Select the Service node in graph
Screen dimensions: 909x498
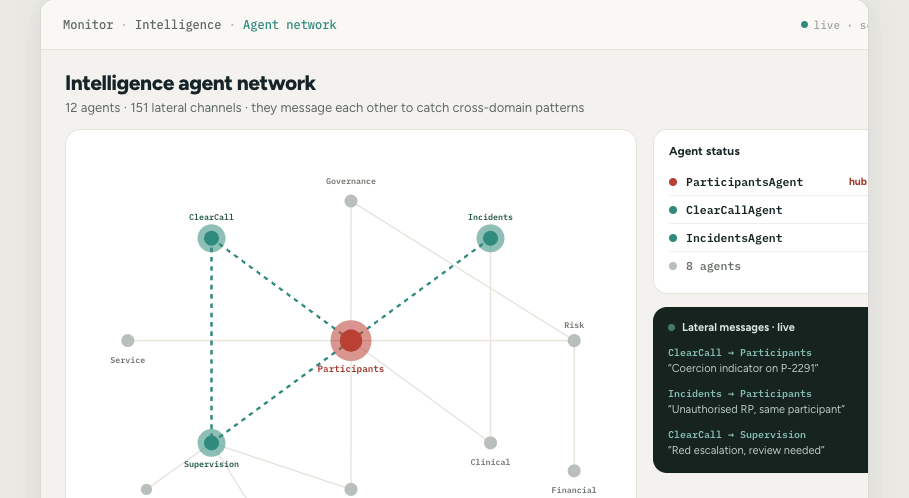pyautogui.click(x=128, y=340)
